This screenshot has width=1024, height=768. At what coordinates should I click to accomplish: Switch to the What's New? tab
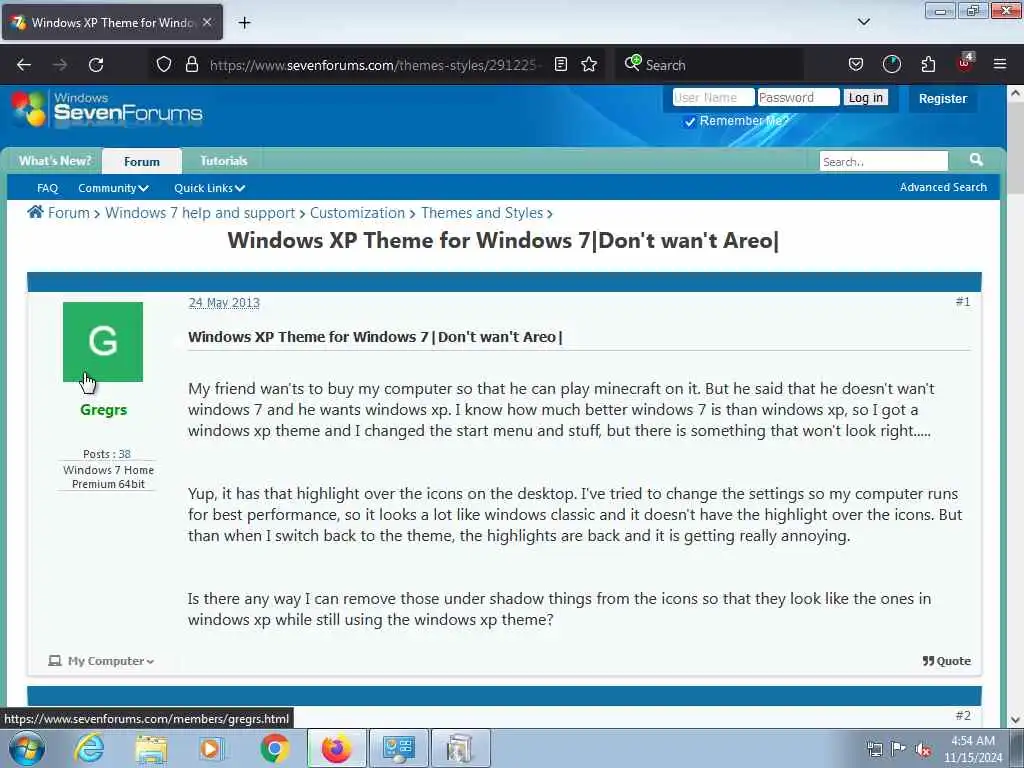click(55, 161)
